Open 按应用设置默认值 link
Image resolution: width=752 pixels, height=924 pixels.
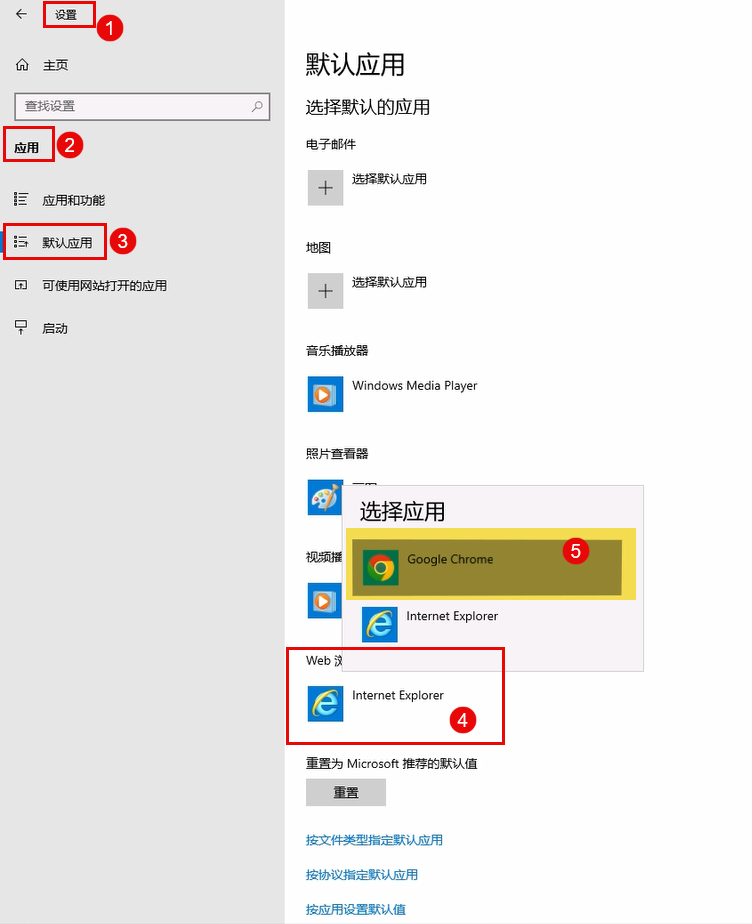click(356, 909)
